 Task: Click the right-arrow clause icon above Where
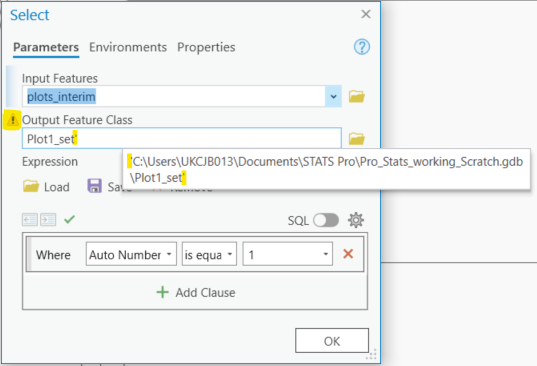48,219
